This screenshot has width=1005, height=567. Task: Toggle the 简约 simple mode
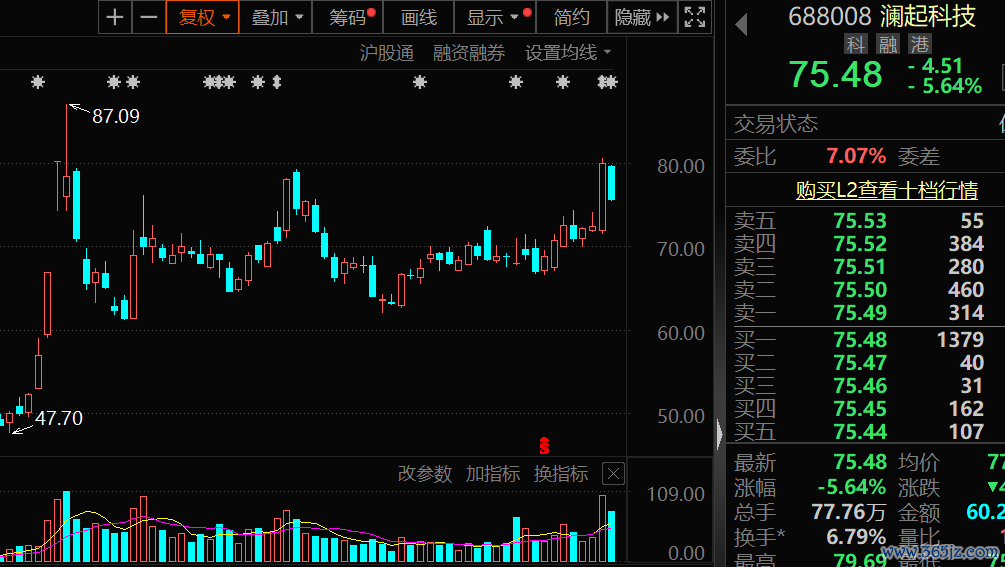(571, 17)
